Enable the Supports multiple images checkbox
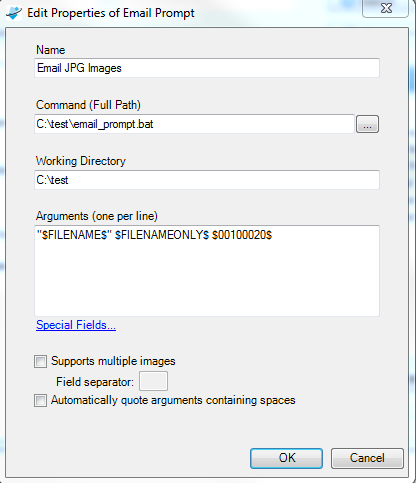The image size is (416, 483). [x=40, y=361]
